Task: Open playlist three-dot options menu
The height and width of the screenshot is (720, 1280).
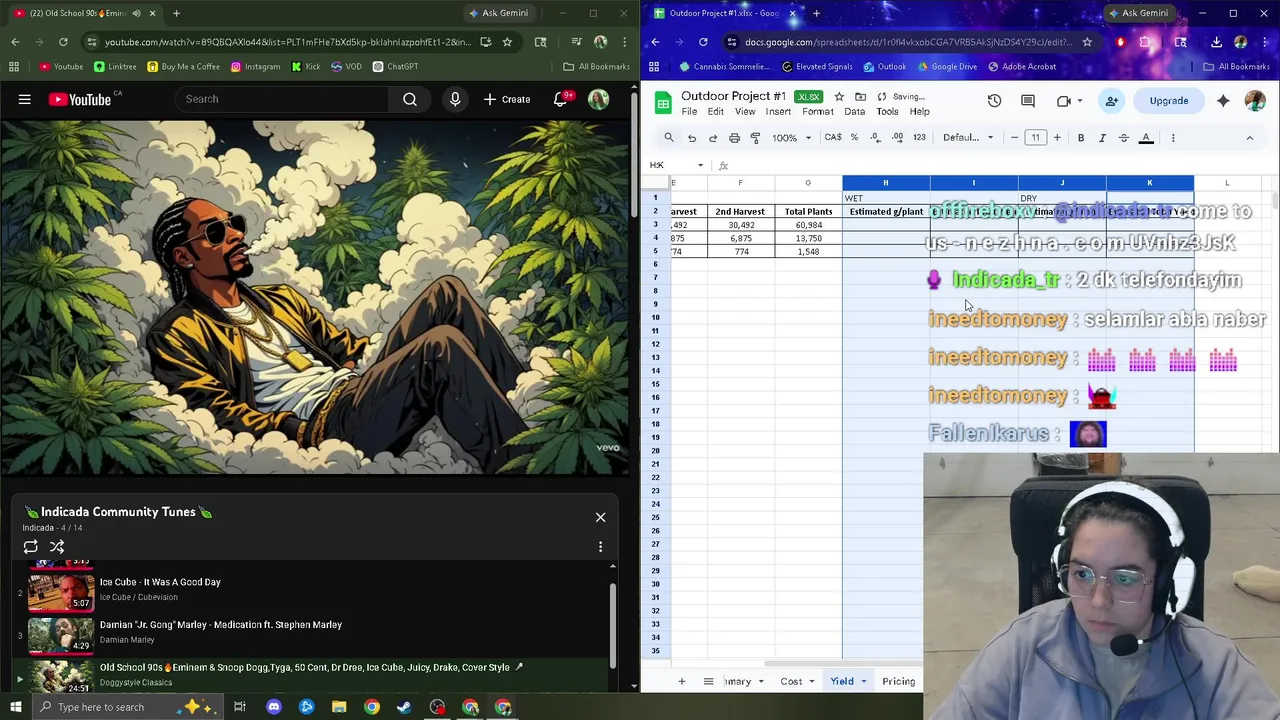Action: [x=600, y=547]
